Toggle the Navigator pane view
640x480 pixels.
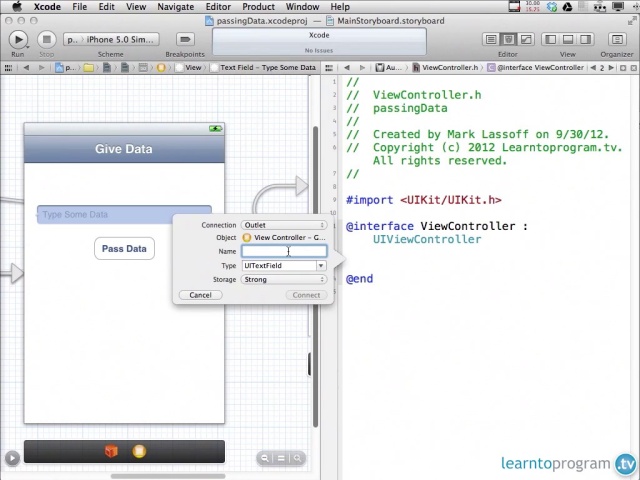(x=551, y=40)
